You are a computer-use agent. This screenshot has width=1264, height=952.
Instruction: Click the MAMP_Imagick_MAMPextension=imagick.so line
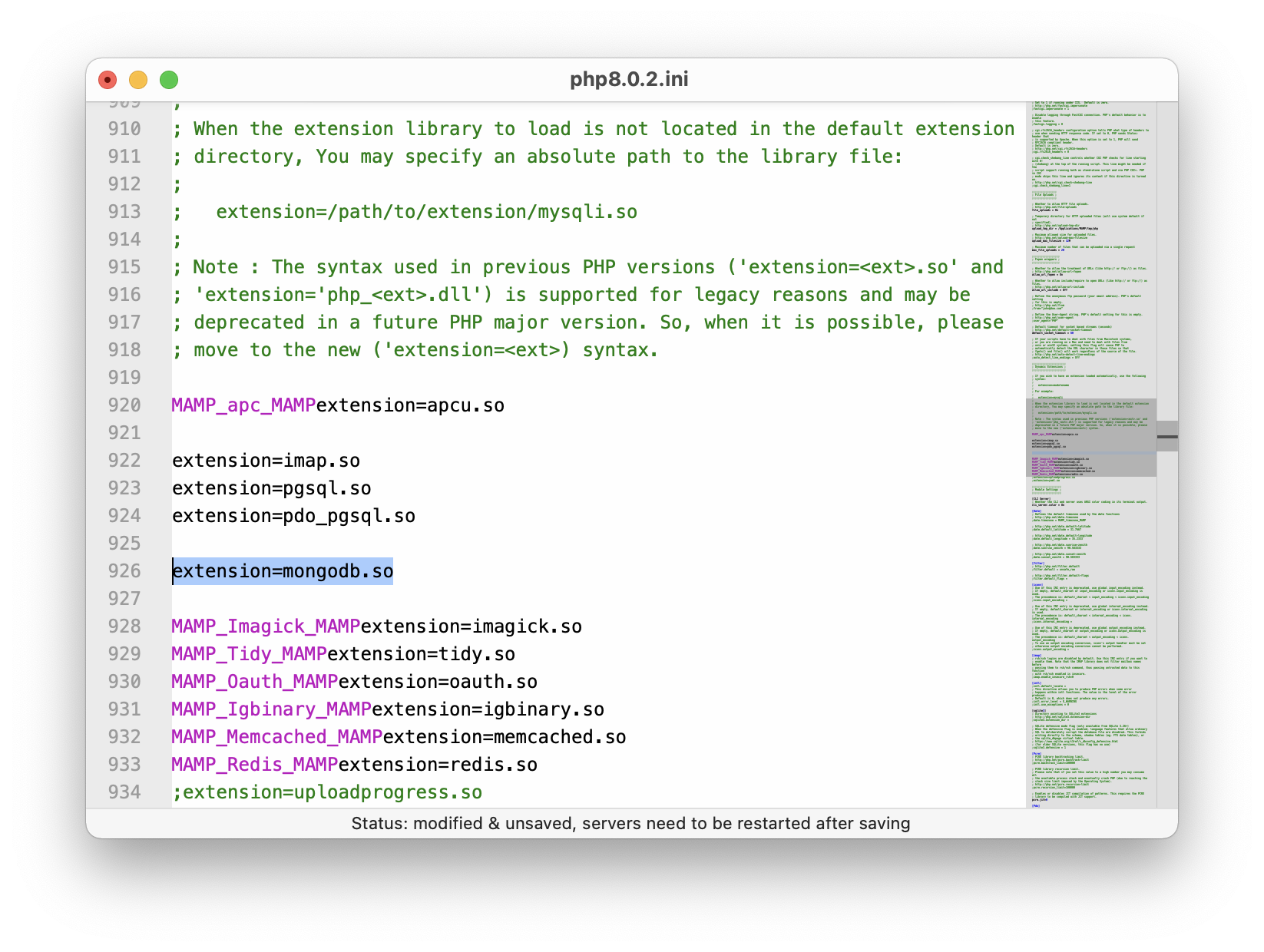pos(376,626)
